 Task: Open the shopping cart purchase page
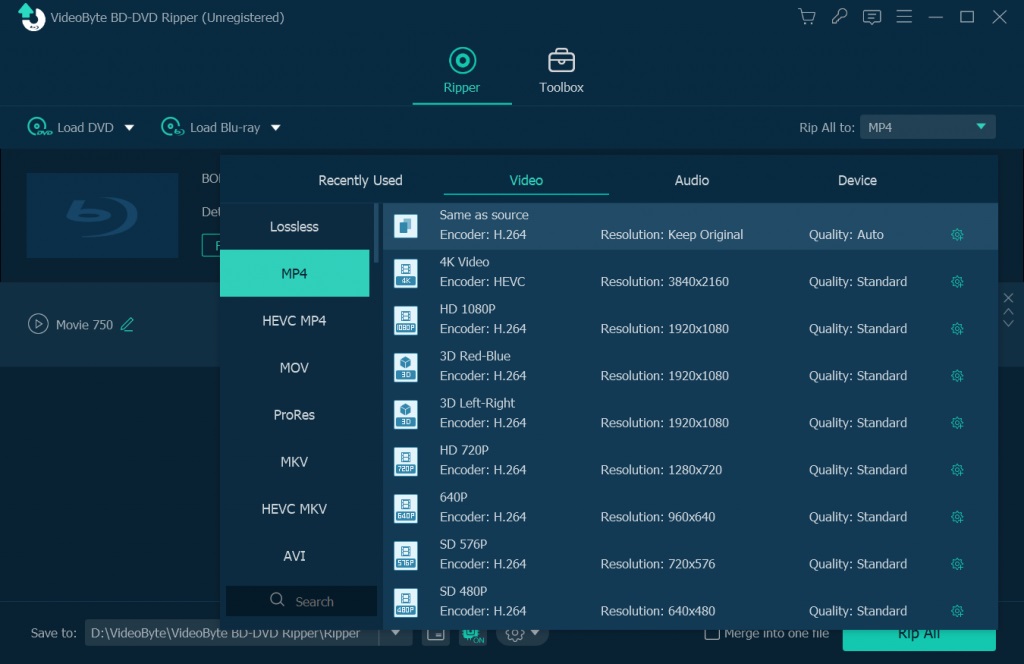point(806,16)
